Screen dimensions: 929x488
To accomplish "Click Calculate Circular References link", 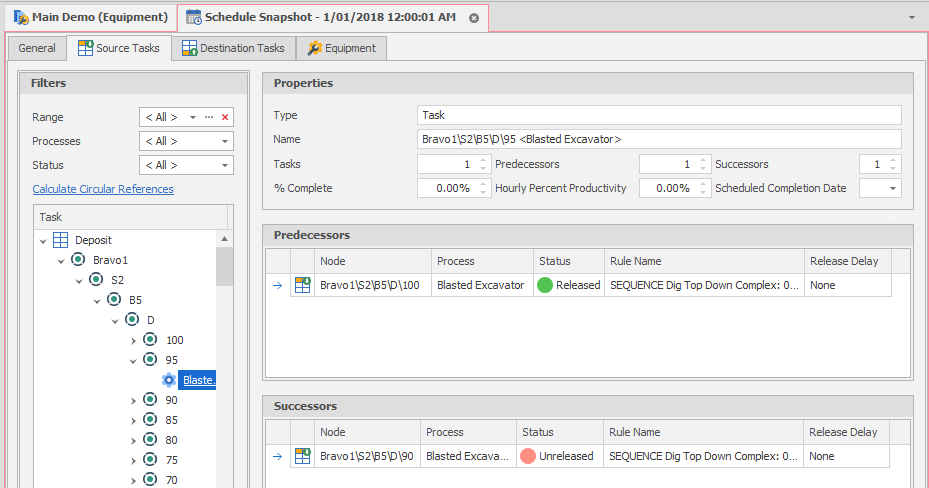I will (103, 189).
